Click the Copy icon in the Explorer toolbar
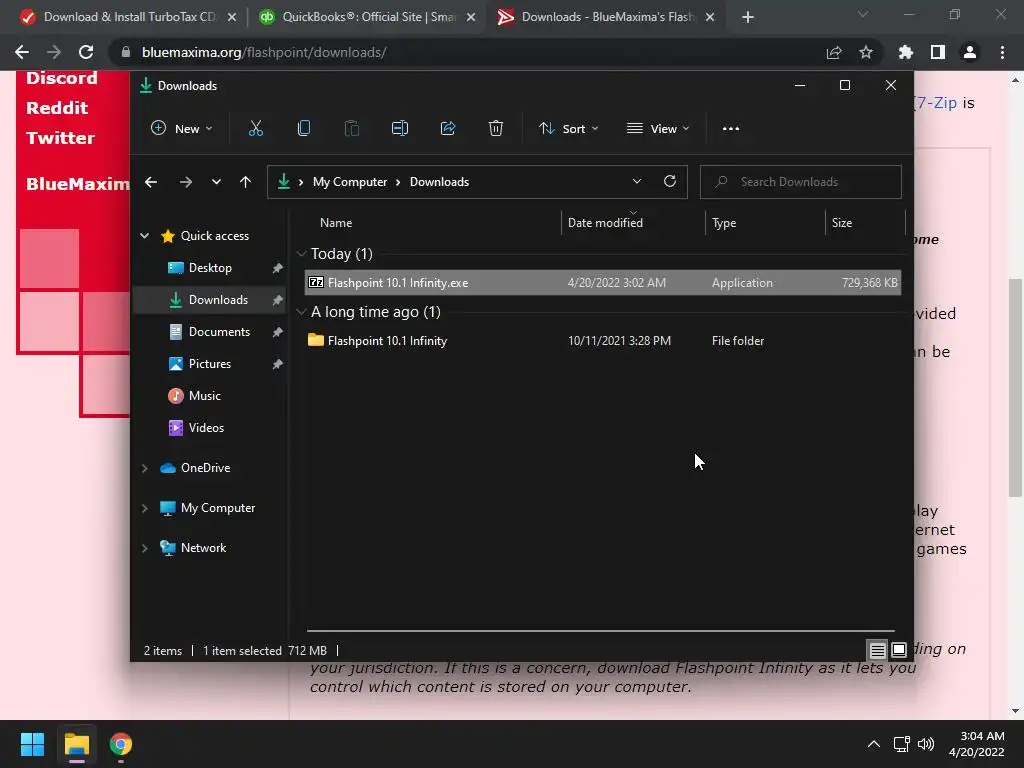 tap(304, 129)
